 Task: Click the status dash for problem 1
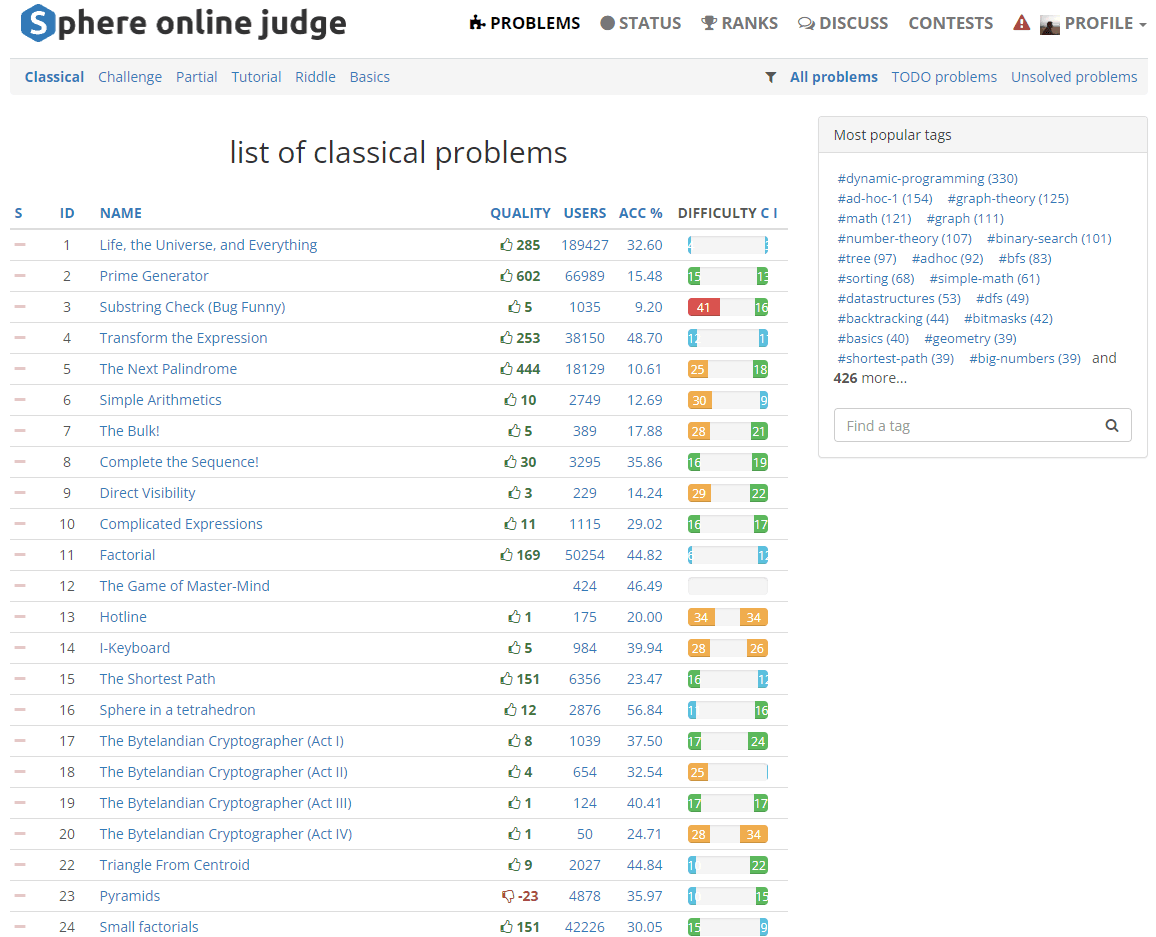pos(20,245)
